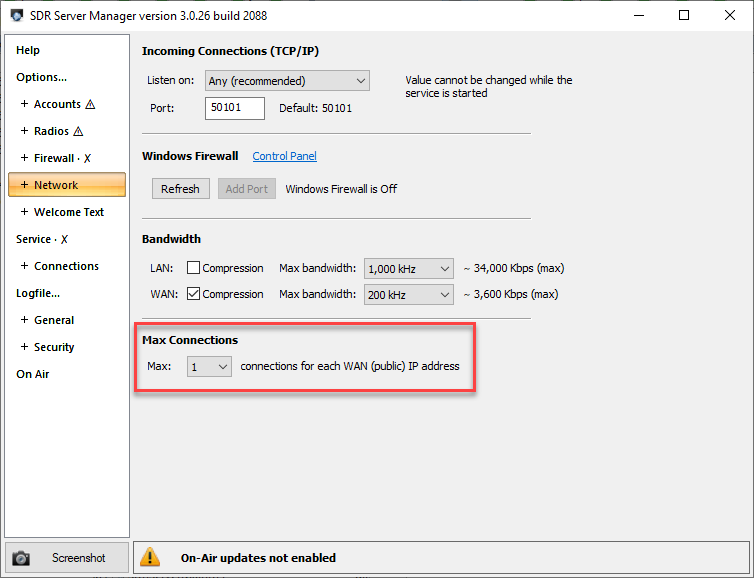
Task: Select Welcome Text in sidebar
Action: pyautogui.click(x=68, y=212)
